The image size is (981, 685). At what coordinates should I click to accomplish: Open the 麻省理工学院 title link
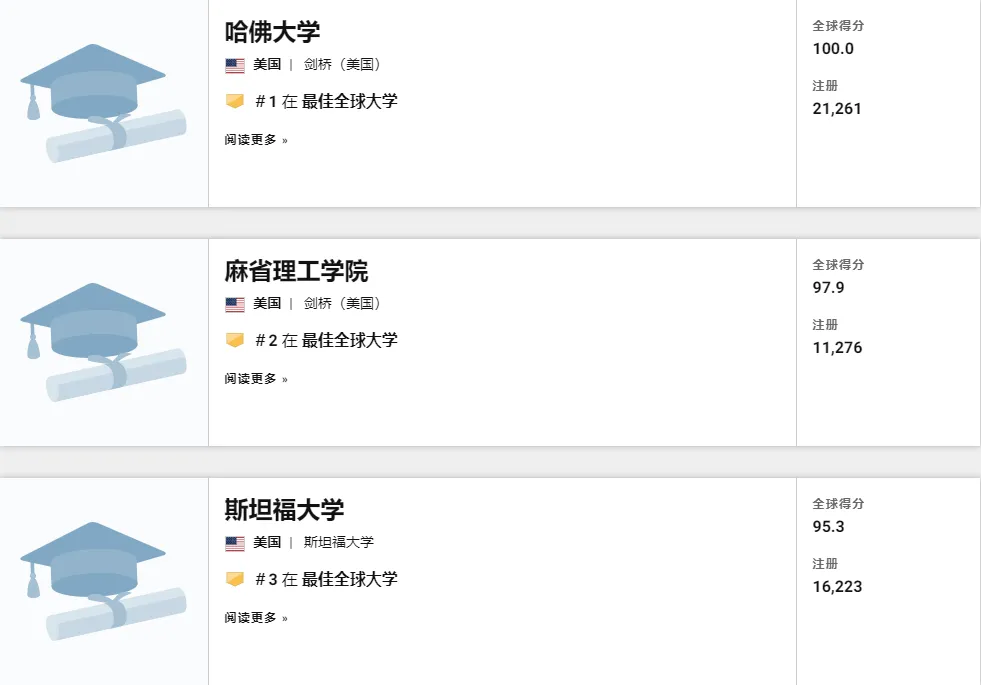tap(297, 271)
